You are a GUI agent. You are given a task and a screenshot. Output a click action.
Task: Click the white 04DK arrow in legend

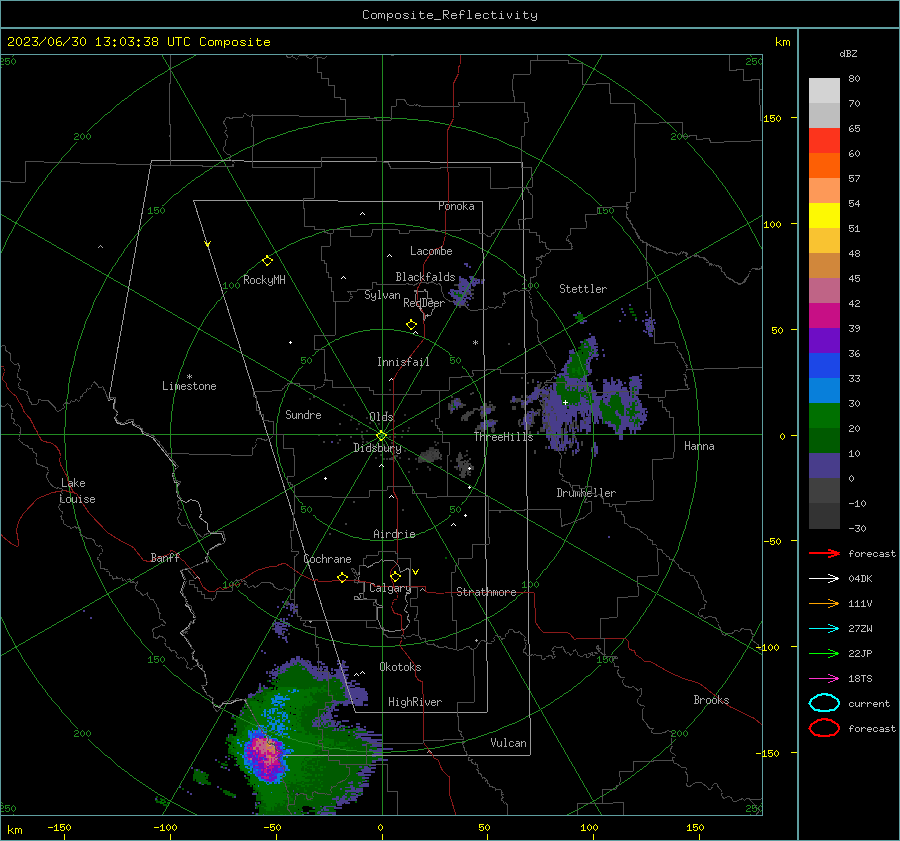pos(824,578)
